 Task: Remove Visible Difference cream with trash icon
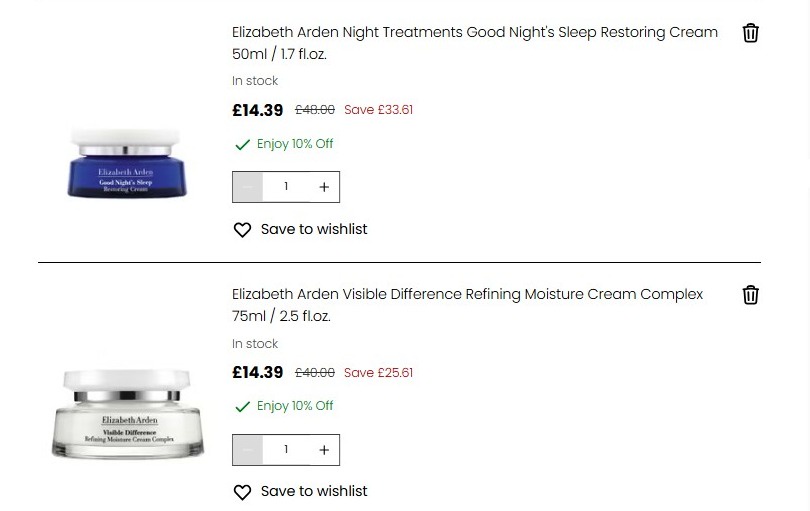[x=751, y=295]
